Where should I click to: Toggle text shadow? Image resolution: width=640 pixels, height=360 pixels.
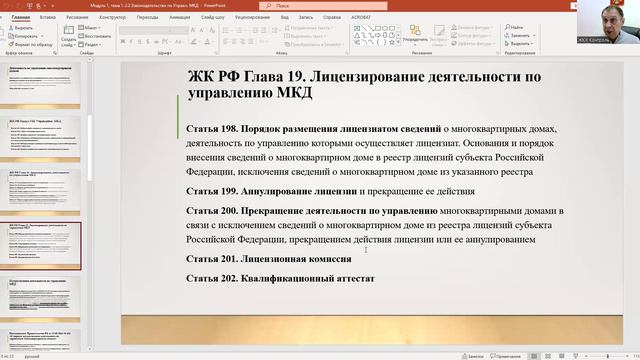pos(148,41)
